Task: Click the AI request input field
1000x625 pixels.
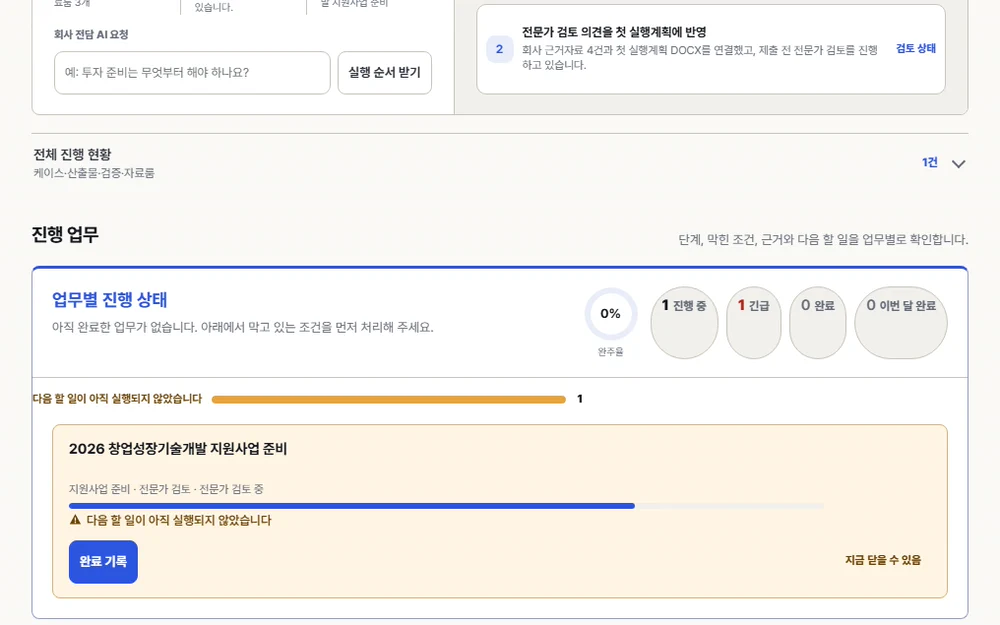Action: 192,73
